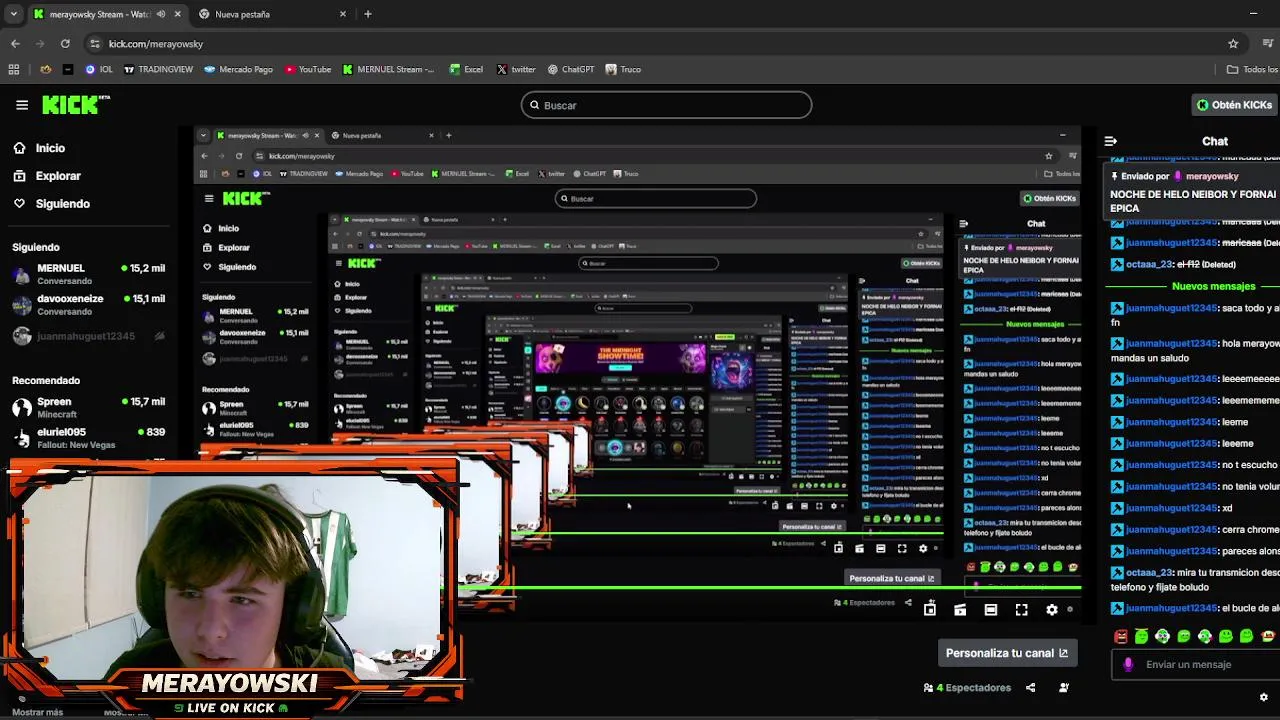This screenshot has height=720, width=1280.
Task: Open the ChatGPT bookmark
Action: click(x=571, y=70)
